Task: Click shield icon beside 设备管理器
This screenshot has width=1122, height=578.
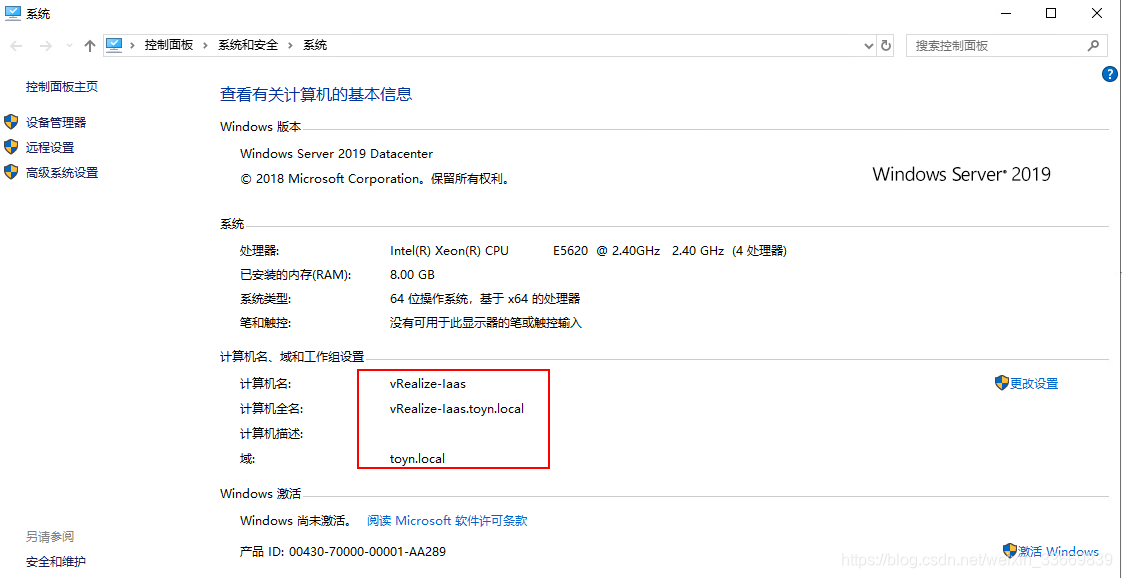Action: (x=11, y=122)
